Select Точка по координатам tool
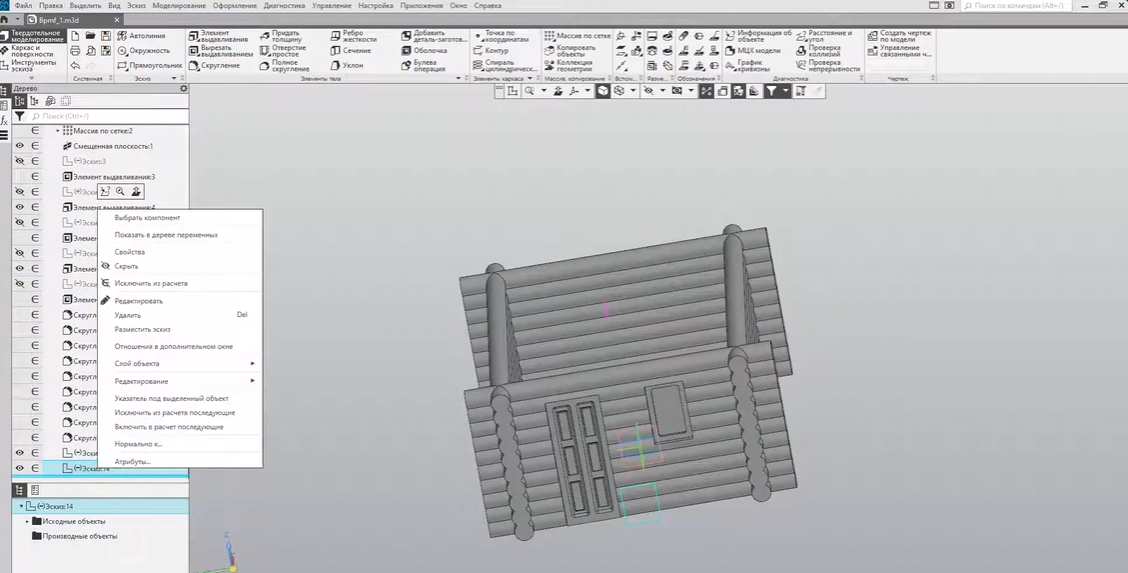The height and width of the screenshot is (573, 1128). [x=501, y=36]
